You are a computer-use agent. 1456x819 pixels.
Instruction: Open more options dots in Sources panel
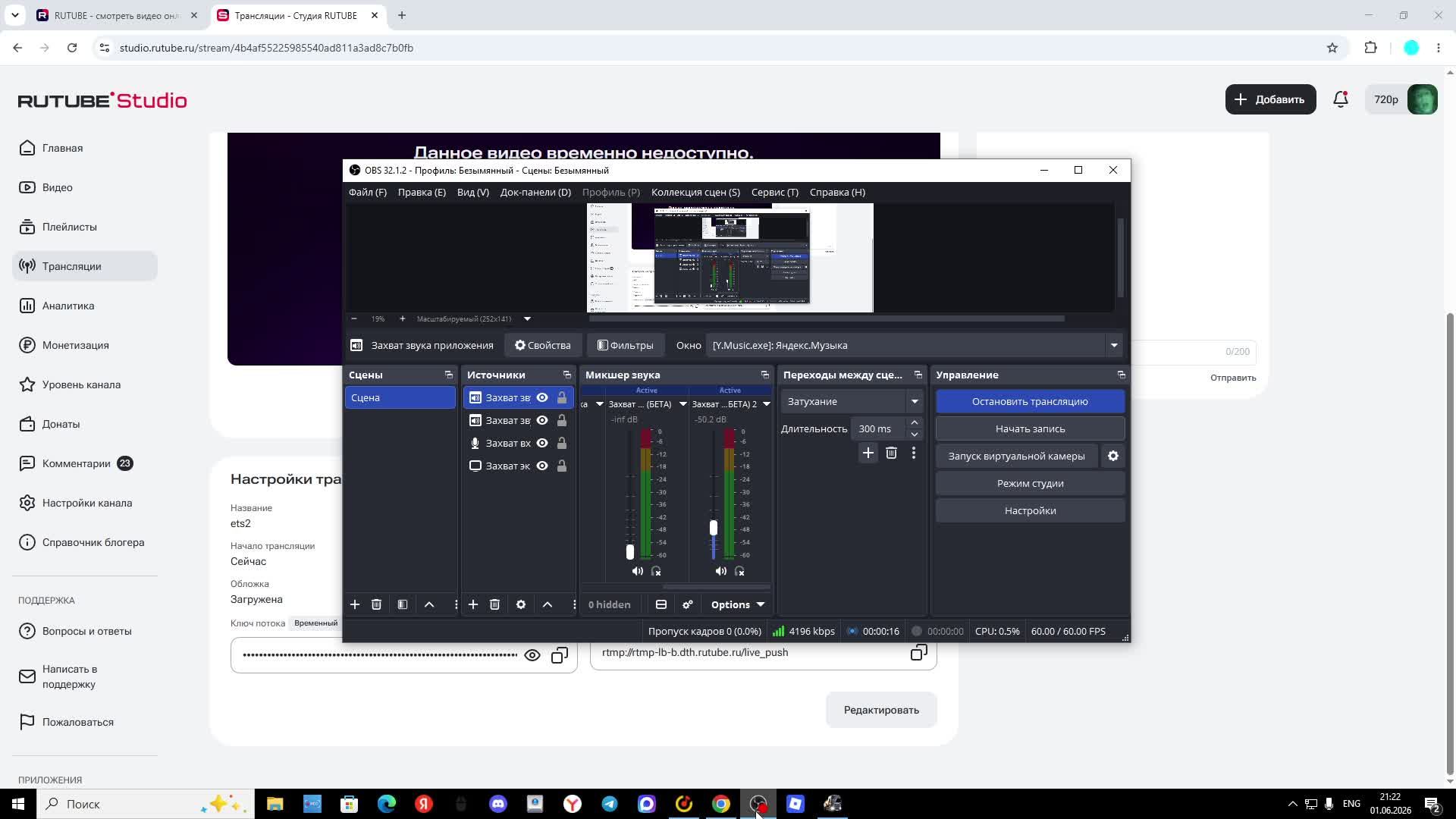(574, 604)
